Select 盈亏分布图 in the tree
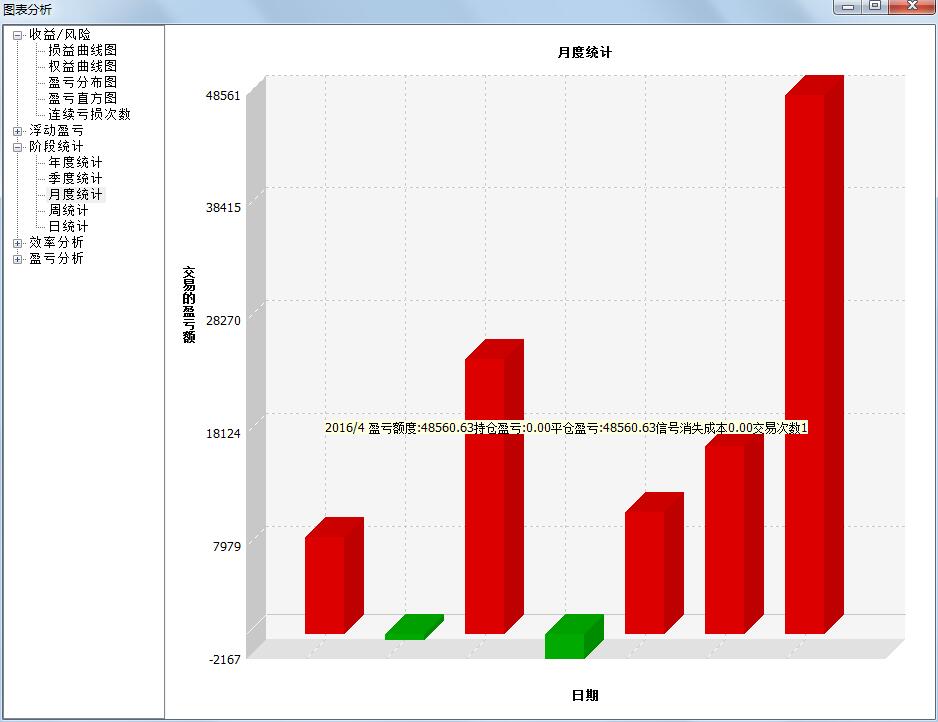 coord(83,83)
